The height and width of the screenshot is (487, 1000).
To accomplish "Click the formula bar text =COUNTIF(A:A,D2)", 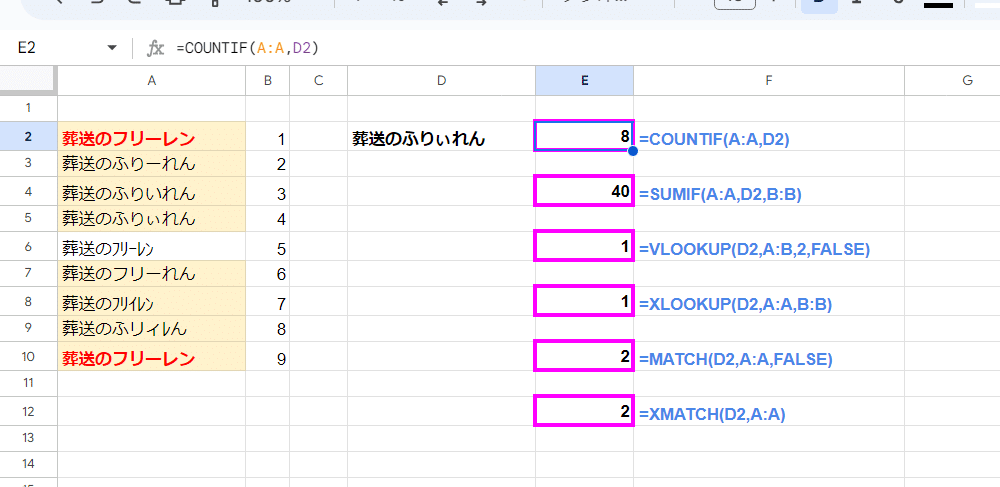I will pos(247,48).
